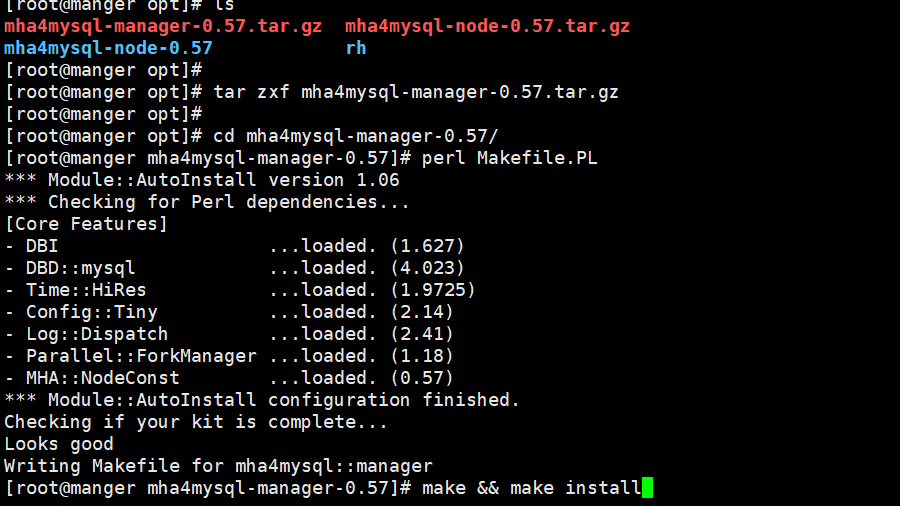Click the green terminal cursor block
Screen dimensions: 900x506
[647, 488]
